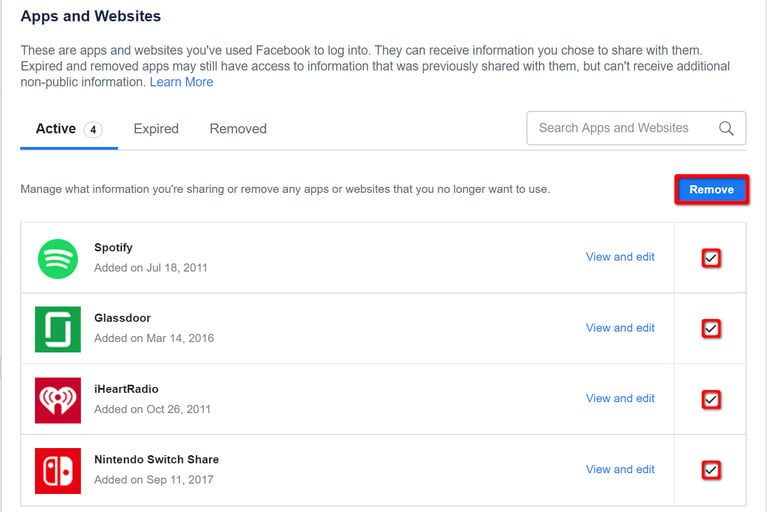Viewport: 768px width, 512px height.
Task: Click the Spotify app logo icon
Action: (58, 258)
